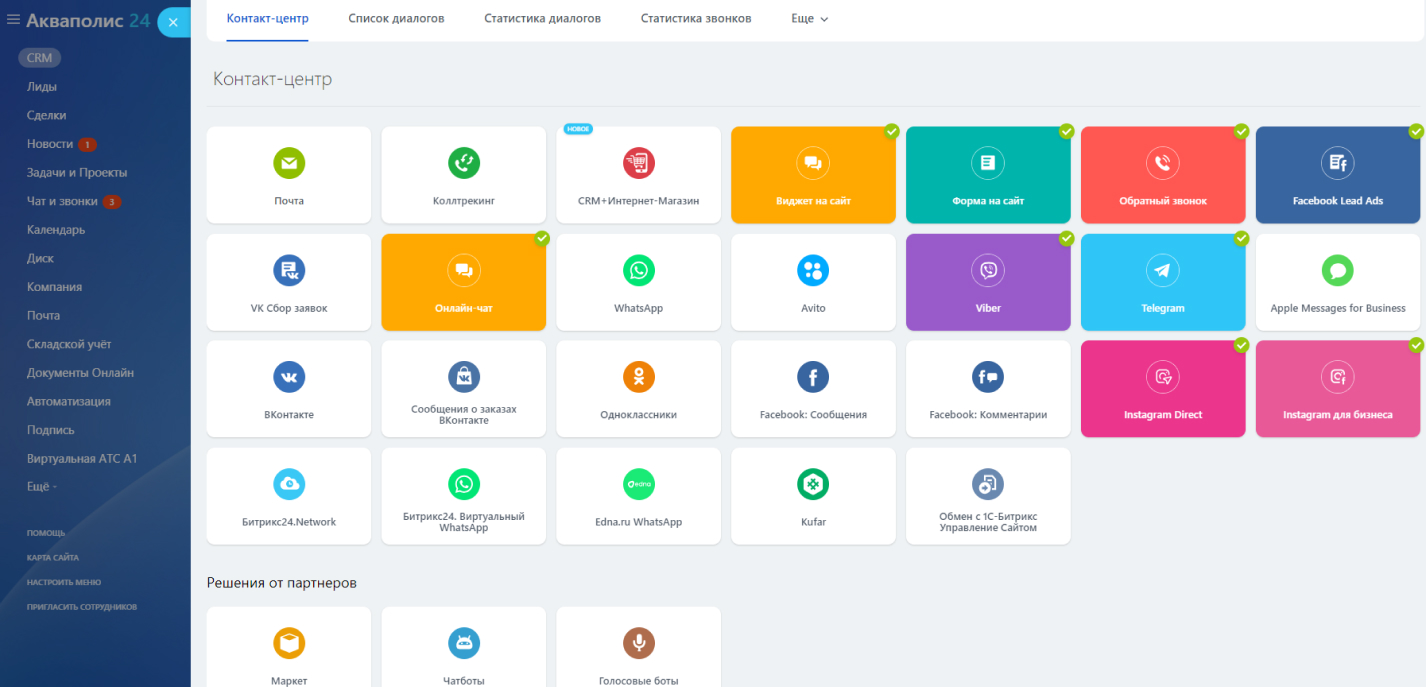Open Instagram для бизнеса icon

click(1338, 377)
